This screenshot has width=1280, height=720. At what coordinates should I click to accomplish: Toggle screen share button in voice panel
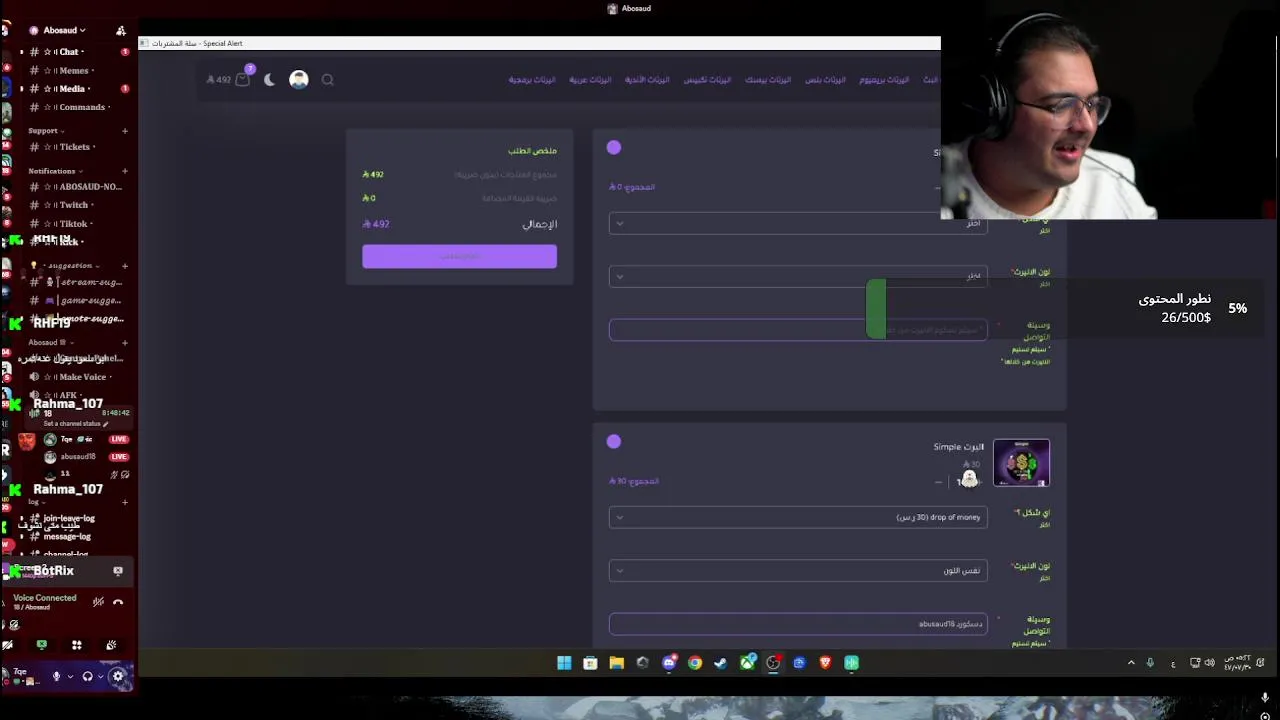[x=42, y=645]
